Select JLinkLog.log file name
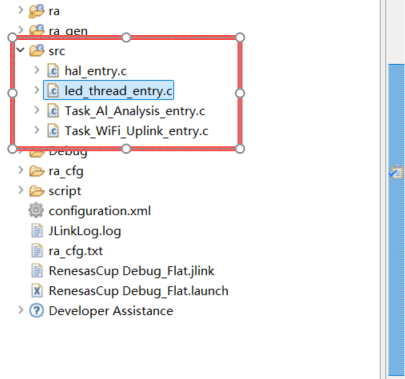 coord(85,231)
